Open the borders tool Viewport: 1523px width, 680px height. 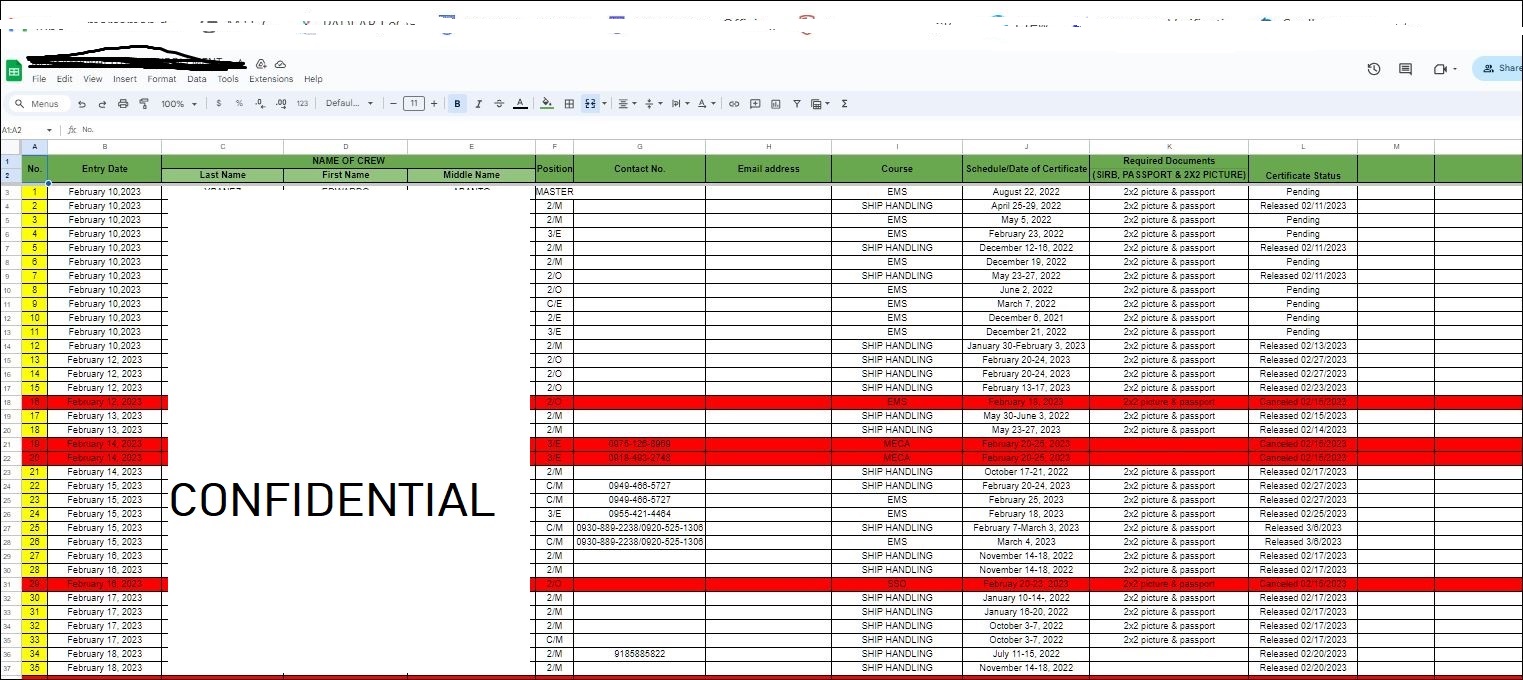tap(569, 103)
